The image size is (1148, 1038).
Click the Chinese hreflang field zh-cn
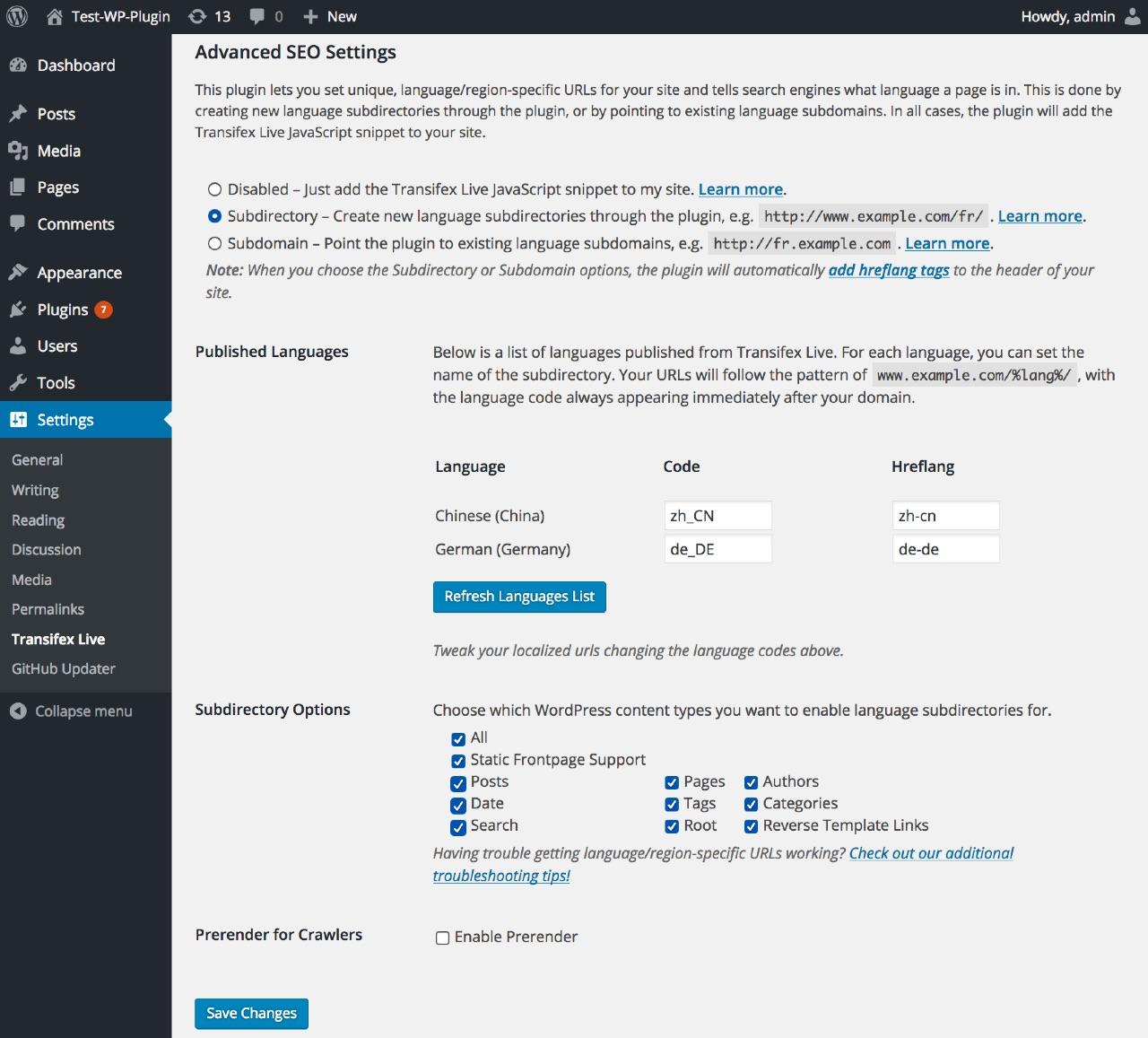(946, 516)
